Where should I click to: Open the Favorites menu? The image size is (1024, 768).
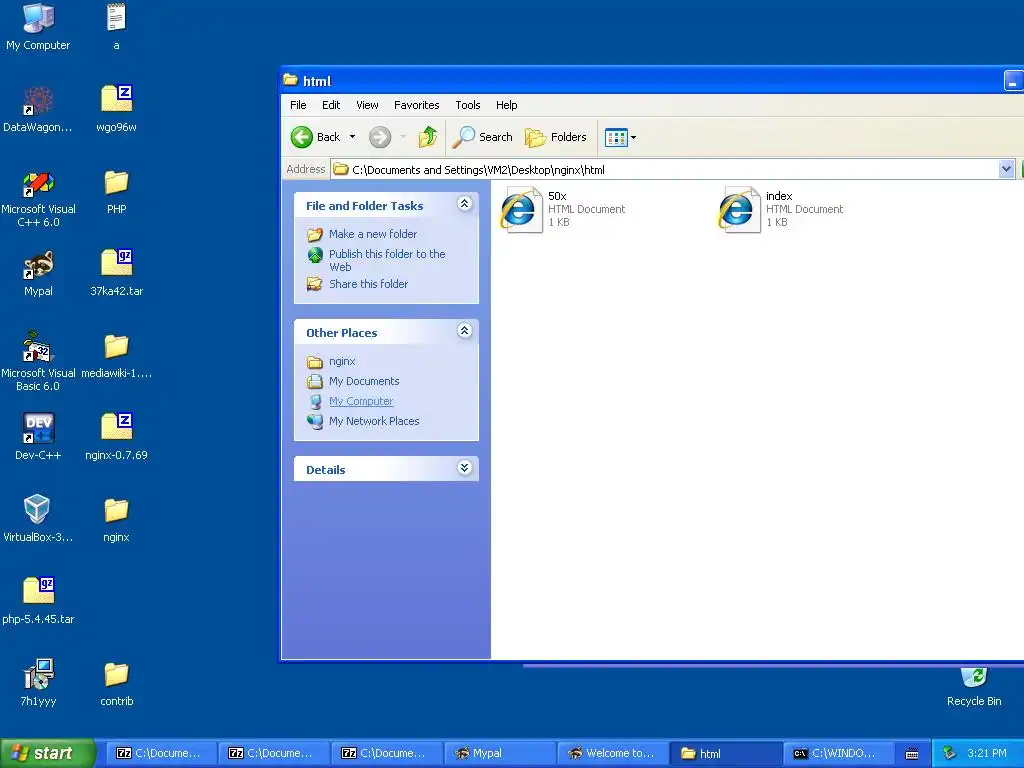(417, 105)
